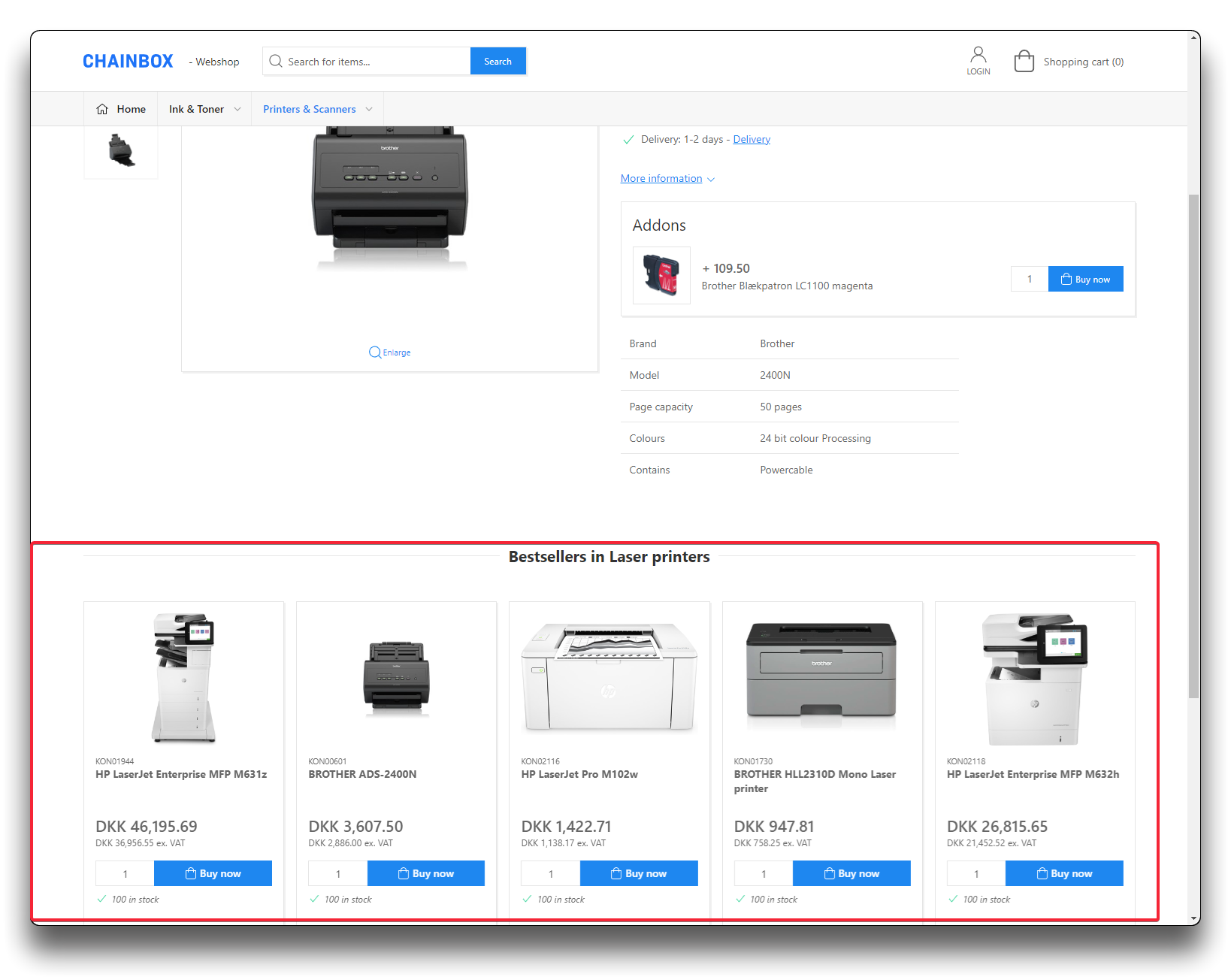Open HP LaserJet Pro M102w title

pyautogui.click(x=579, y=774)
